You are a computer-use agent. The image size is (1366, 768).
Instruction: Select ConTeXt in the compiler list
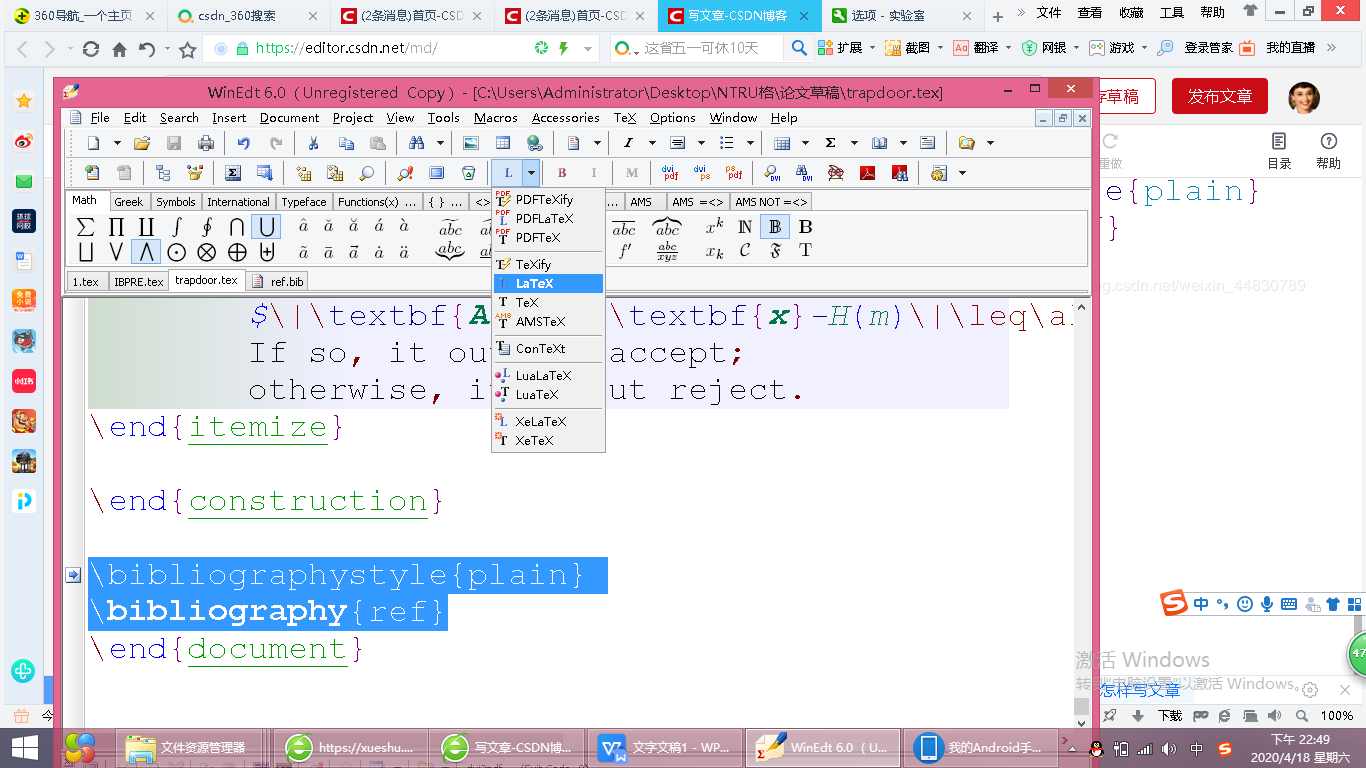coord(548,349)
